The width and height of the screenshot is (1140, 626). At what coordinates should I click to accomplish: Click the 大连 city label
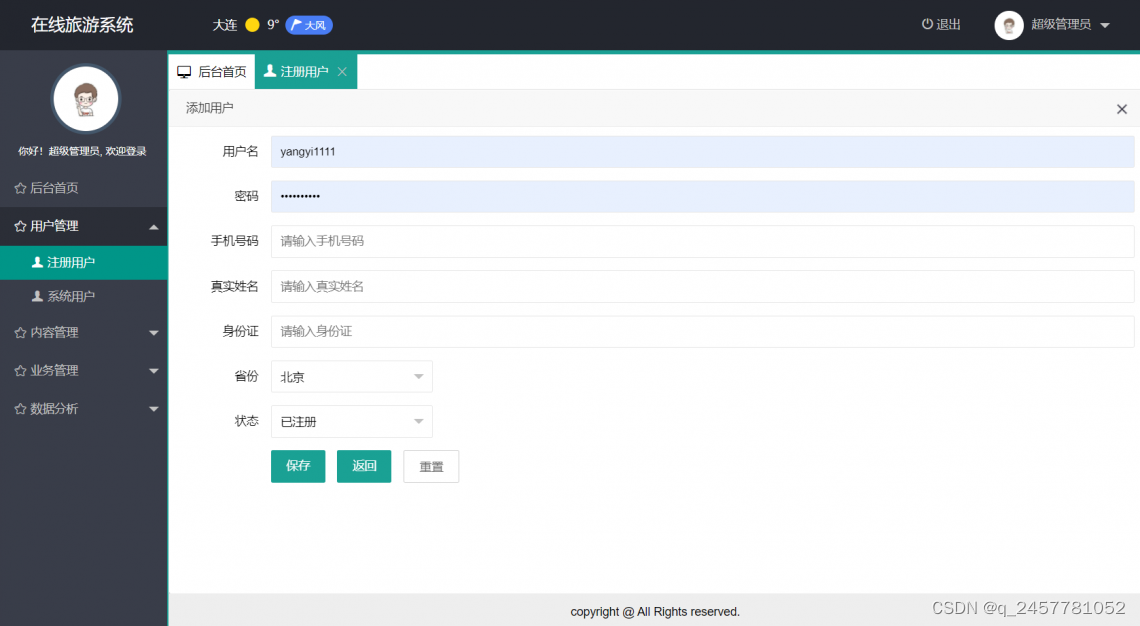[x=225, y=25]
